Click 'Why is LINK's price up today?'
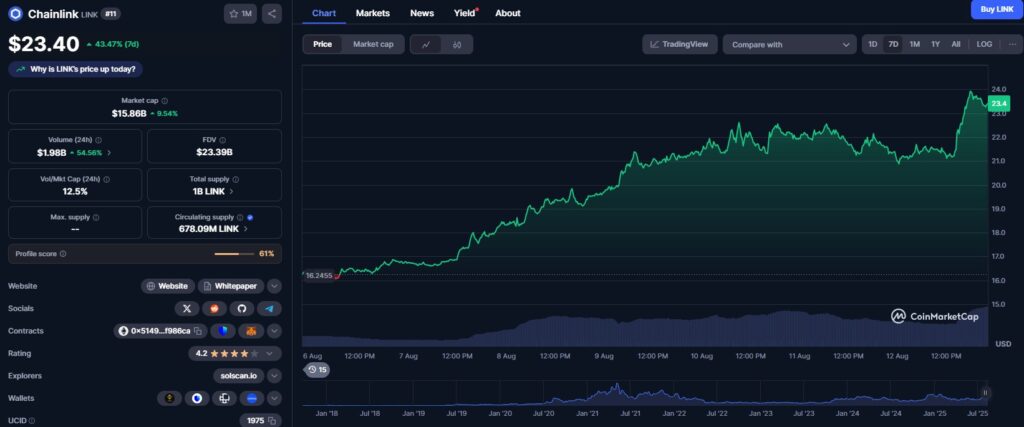 click(76, 69)
